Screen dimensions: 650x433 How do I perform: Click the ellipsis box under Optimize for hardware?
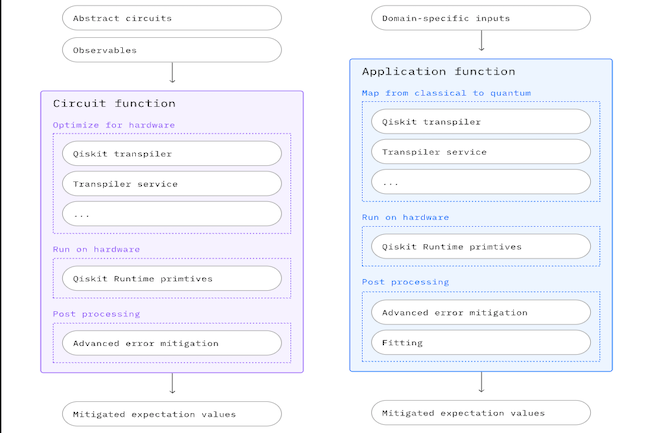coord(171,214)
